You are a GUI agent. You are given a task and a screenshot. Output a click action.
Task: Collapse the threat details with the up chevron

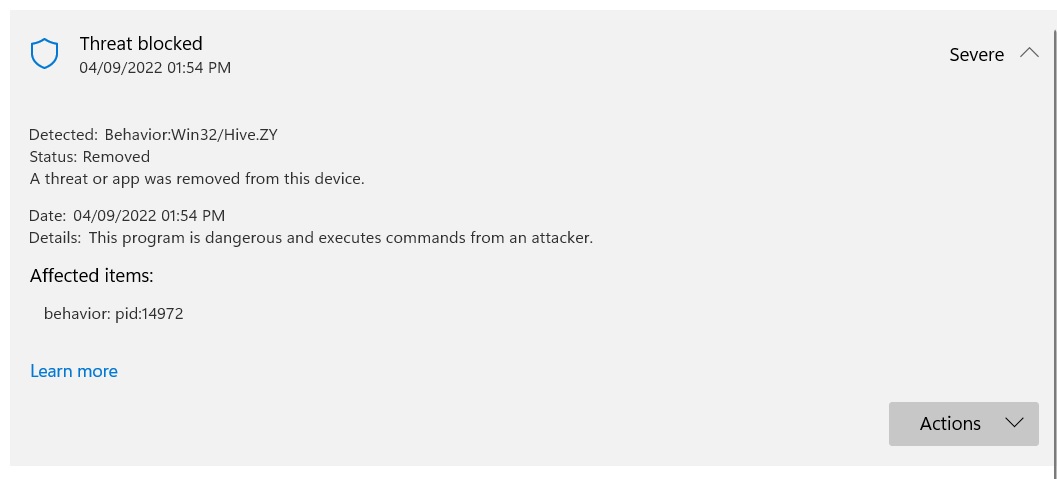(1029, 53)
